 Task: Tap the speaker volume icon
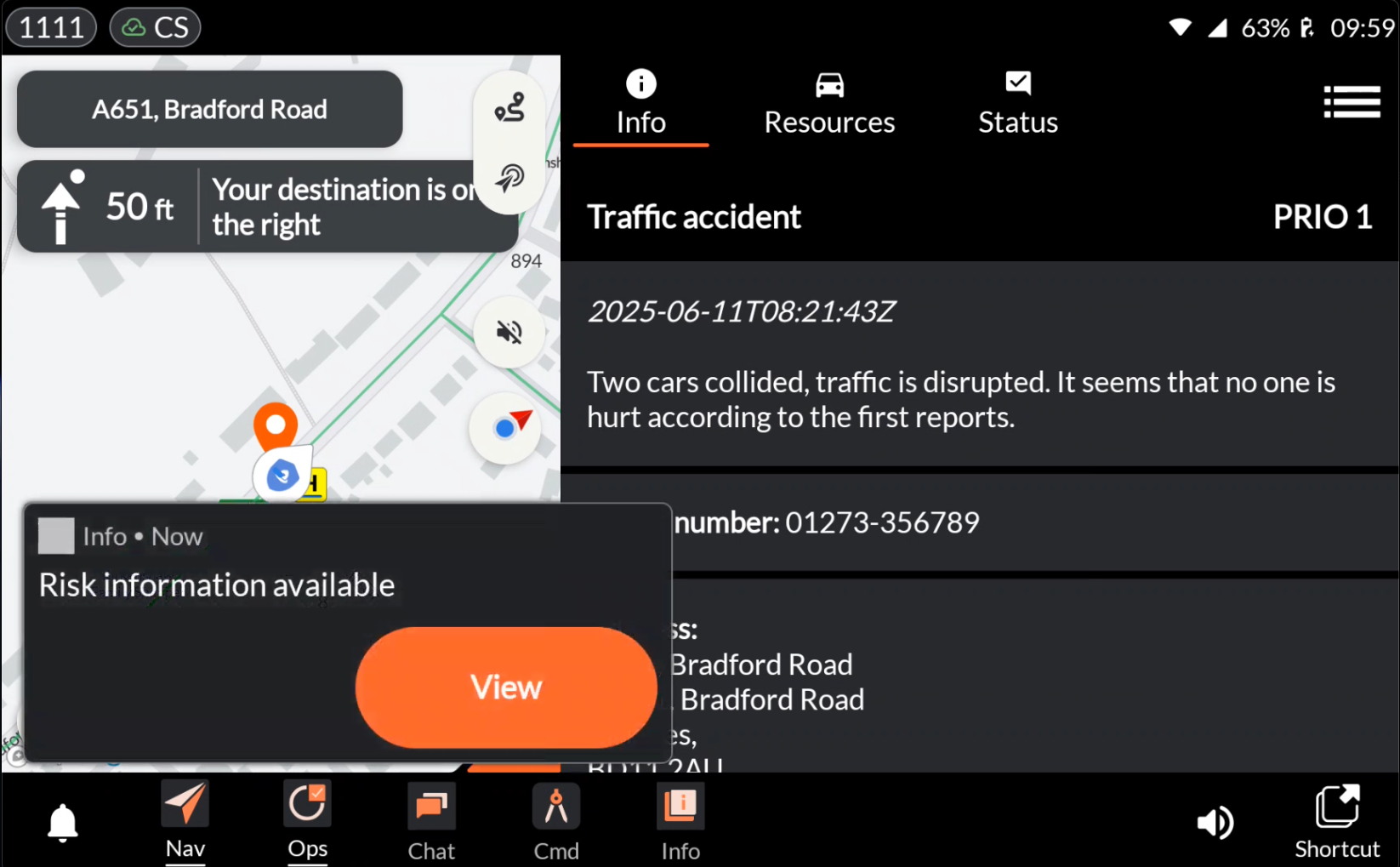pos(1215,822)
